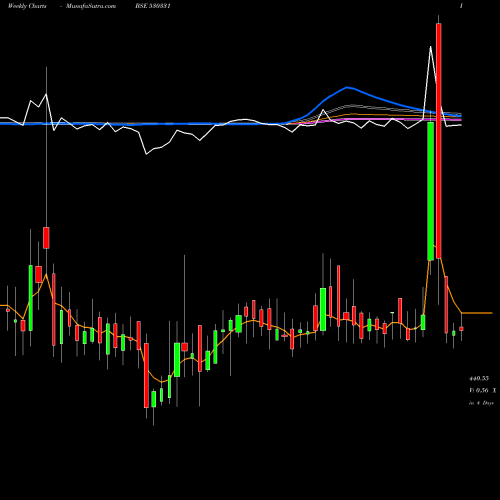This screenshot has height=500, width=500.
Task: Click the 'BSE 530331' symbol text
Action: (153, 6)
